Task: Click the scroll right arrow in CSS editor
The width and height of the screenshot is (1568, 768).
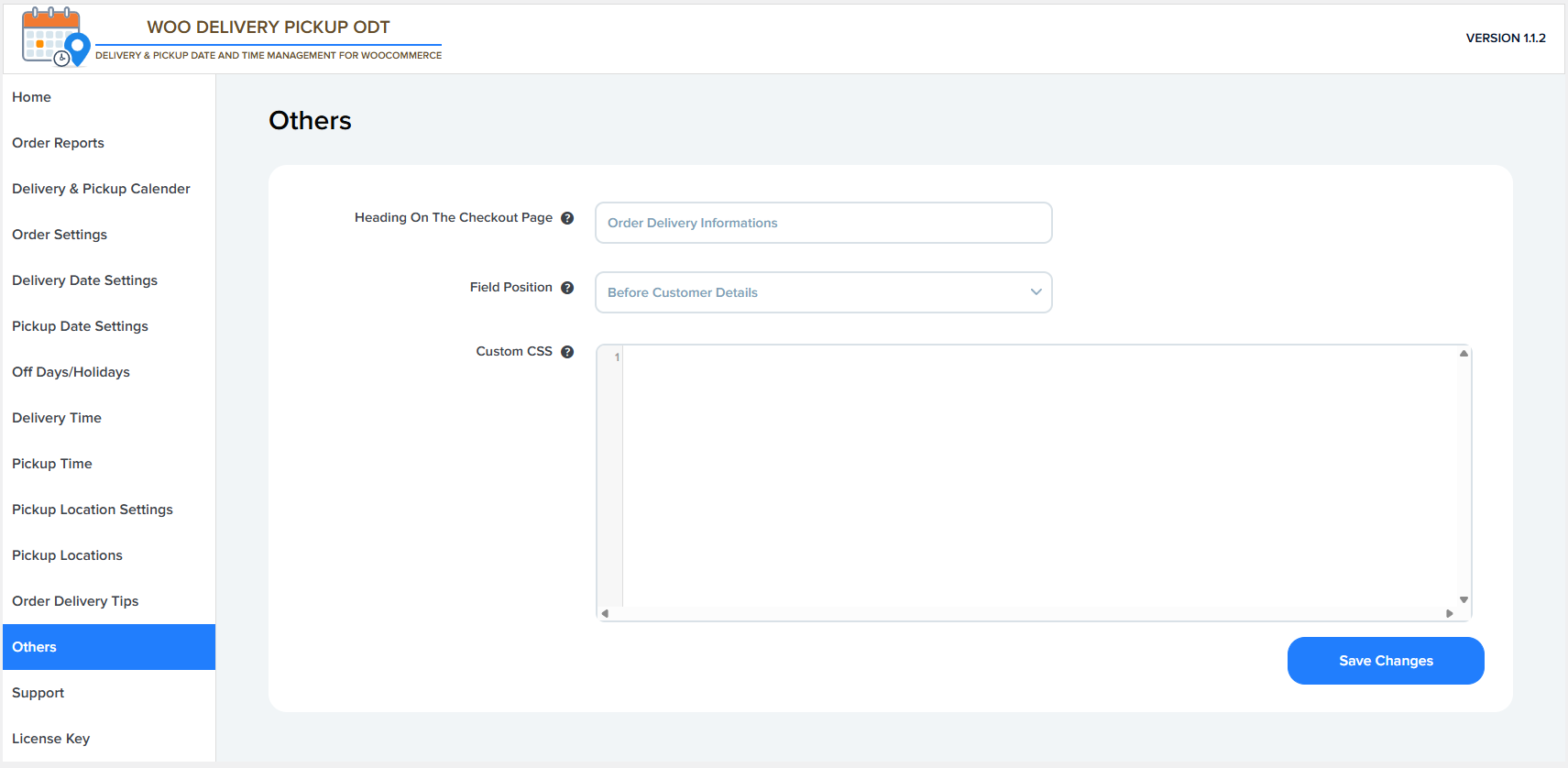Action: (1449, 613)
